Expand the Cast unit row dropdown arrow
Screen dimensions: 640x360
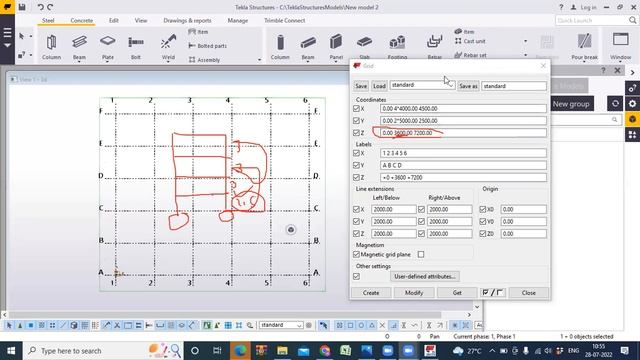click(525, 41)
